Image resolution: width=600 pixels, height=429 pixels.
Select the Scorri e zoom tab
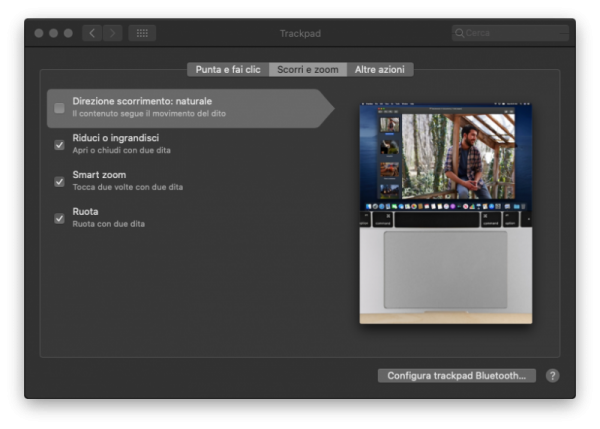308,70
